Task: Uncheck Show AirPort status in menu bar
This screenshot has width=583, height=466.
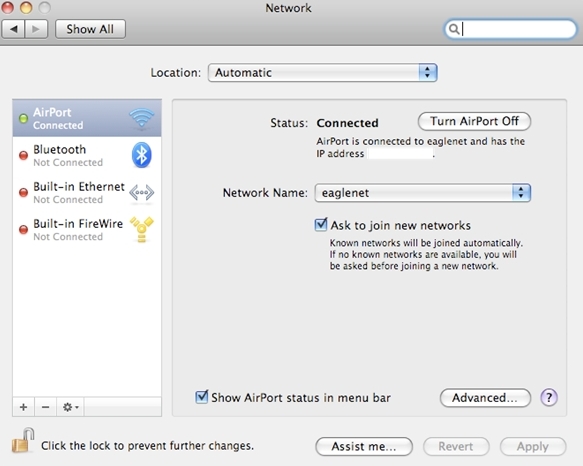Action: tap(202, 397)
